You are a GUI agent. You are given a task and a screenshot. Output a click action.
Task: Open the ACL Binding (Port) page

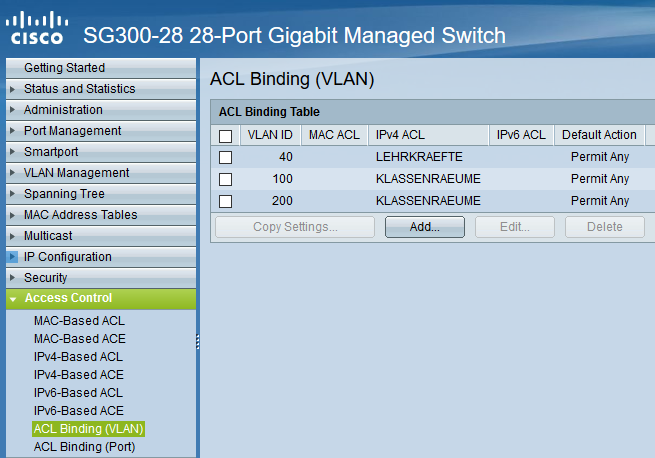coord(84,447)
